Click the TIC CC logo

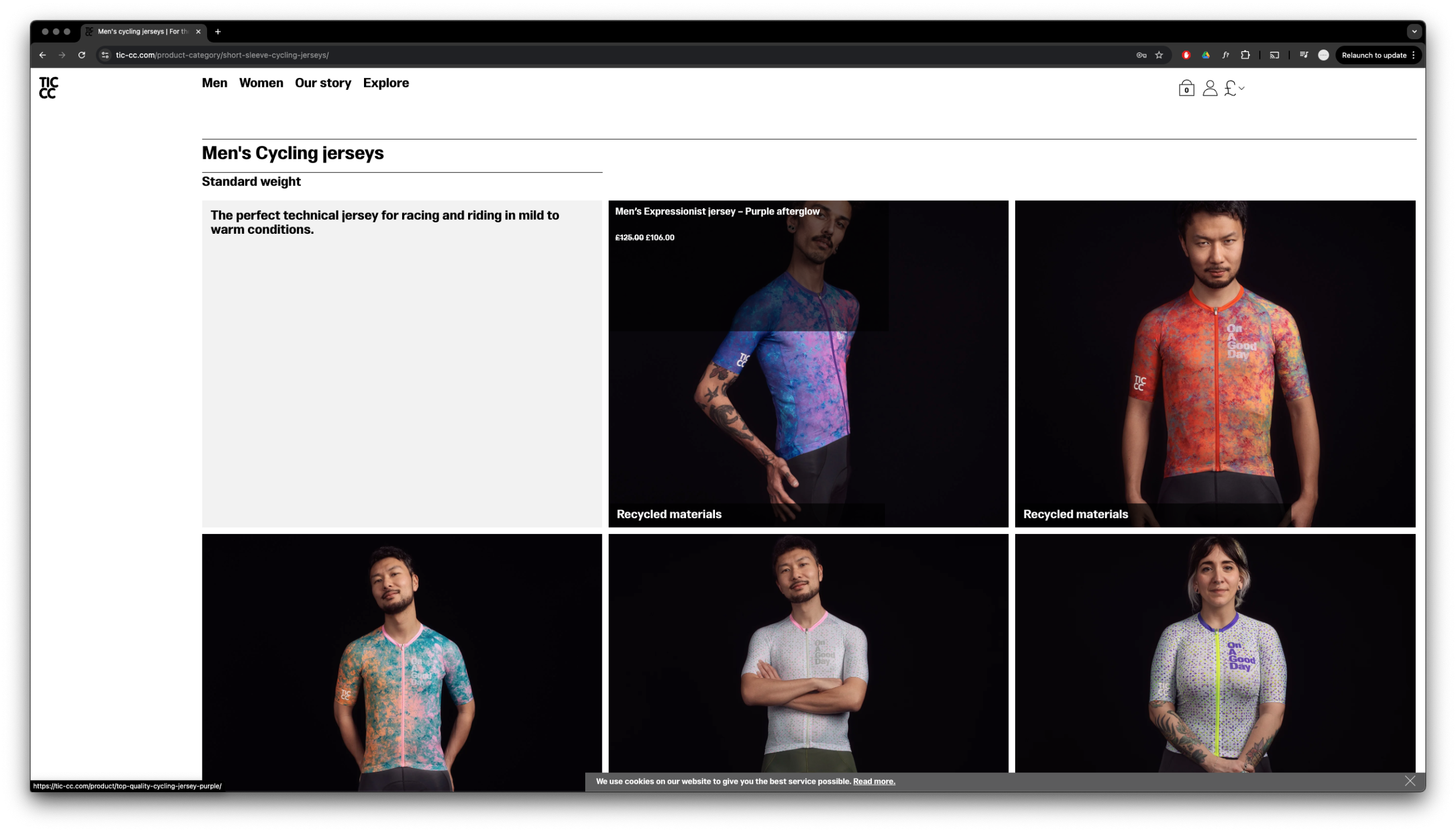[x=48, y=88]
